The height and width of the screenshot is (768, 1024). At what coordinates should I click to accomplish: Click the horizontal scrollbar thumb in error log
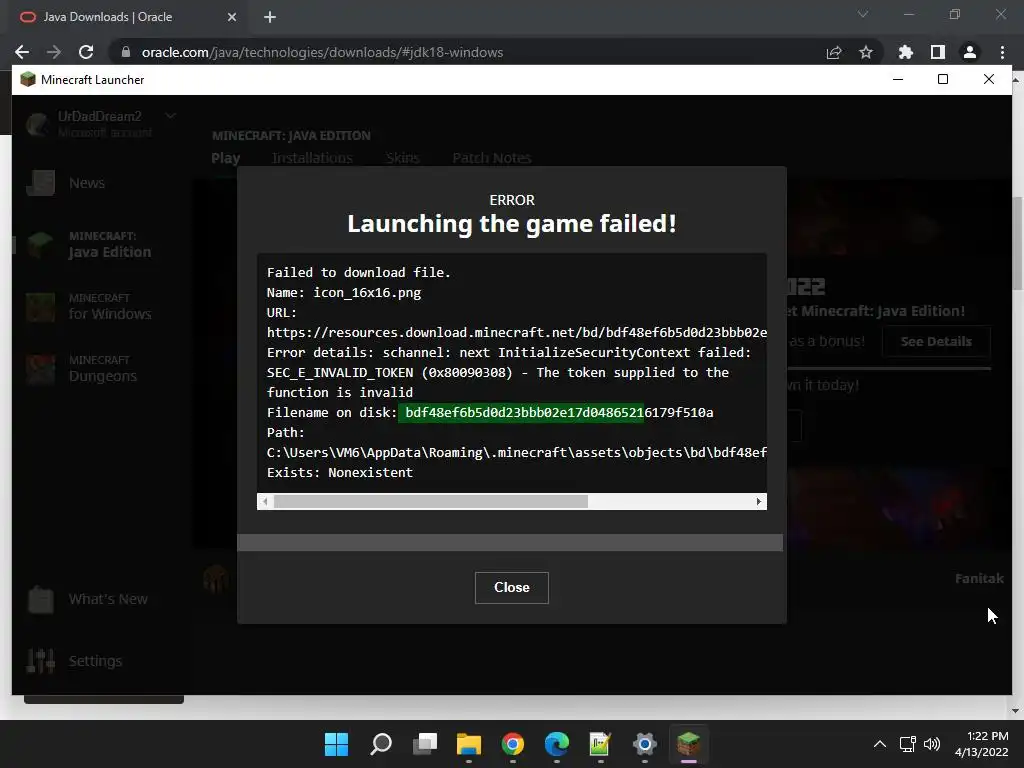pos(430,502)
